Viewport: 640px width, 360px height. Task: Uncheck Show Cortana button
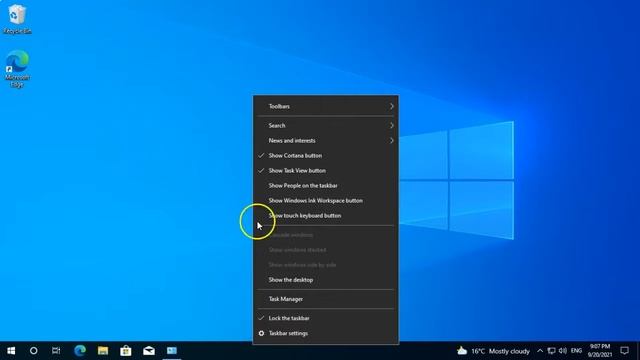point(326,156)
